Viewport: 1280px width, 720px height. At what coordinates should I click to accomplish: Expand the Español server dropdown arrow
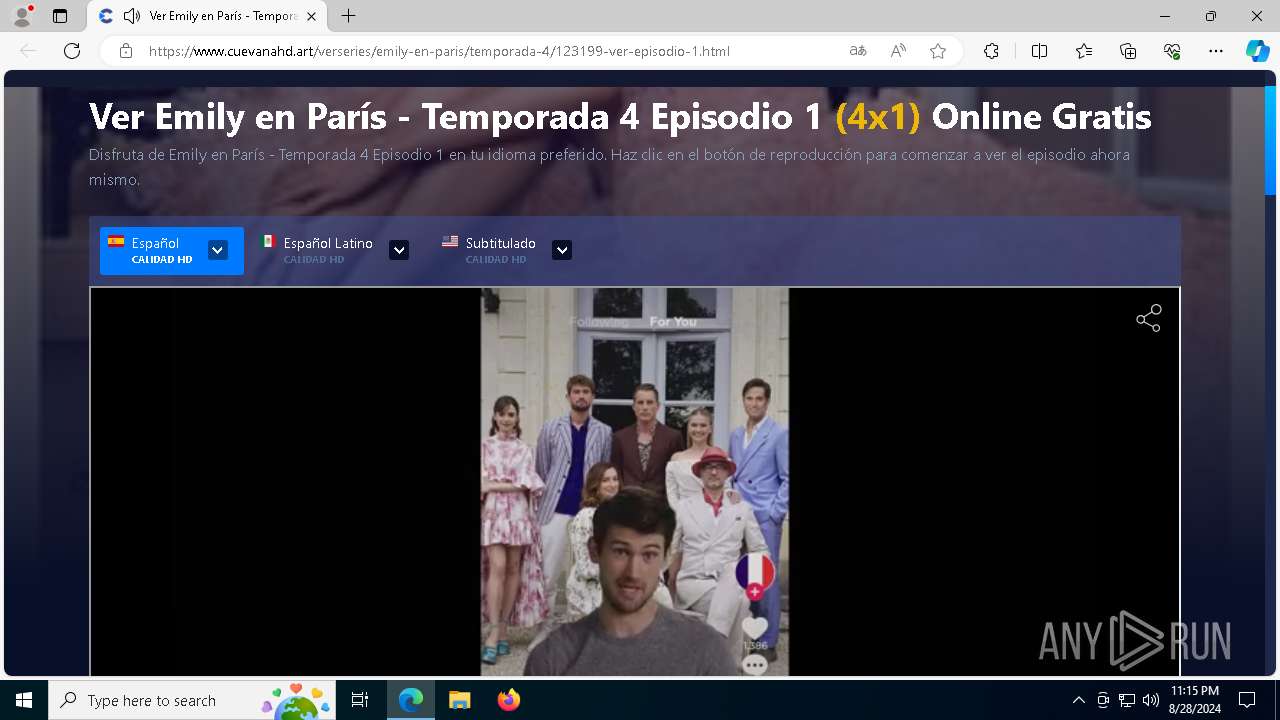coord(218,250)
